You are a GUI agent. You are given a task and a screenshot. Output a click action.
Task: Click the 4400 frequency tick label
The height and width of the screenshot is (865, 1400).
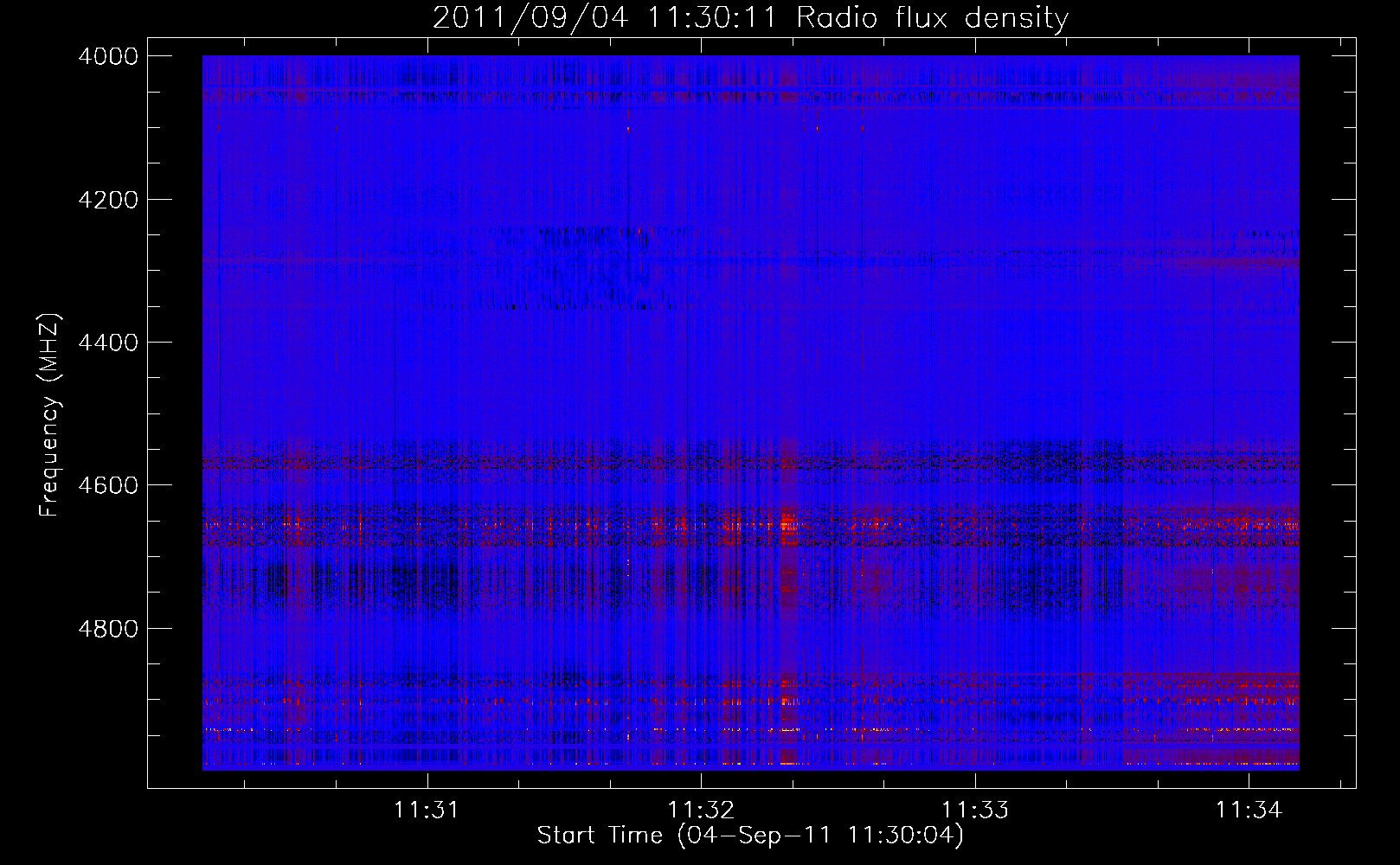point(108,343)
